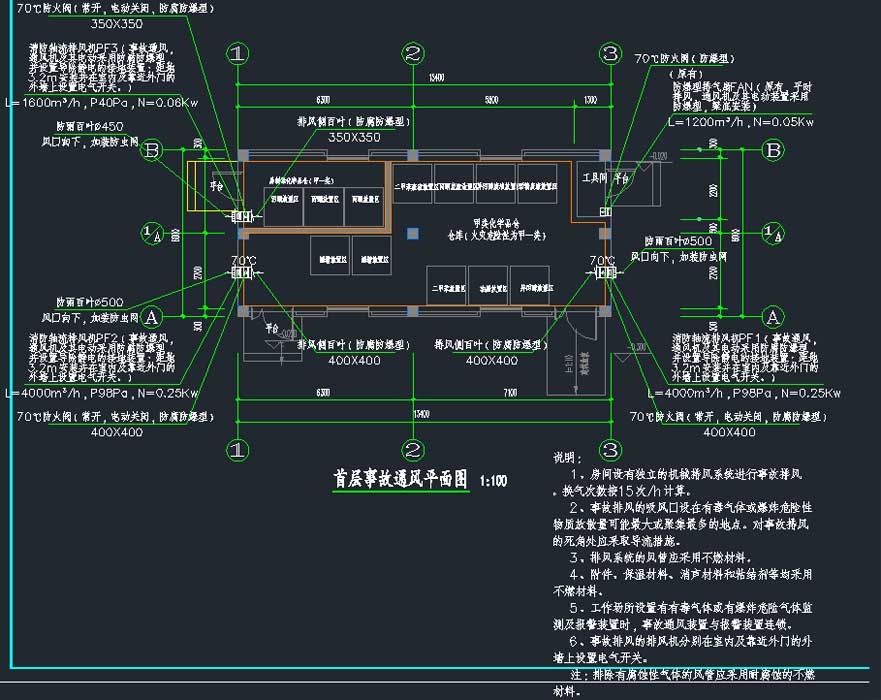Select the fan symbol under the left 70℃ label
Viewport: 881px width, 700px height.
click(x=242, y=273)
